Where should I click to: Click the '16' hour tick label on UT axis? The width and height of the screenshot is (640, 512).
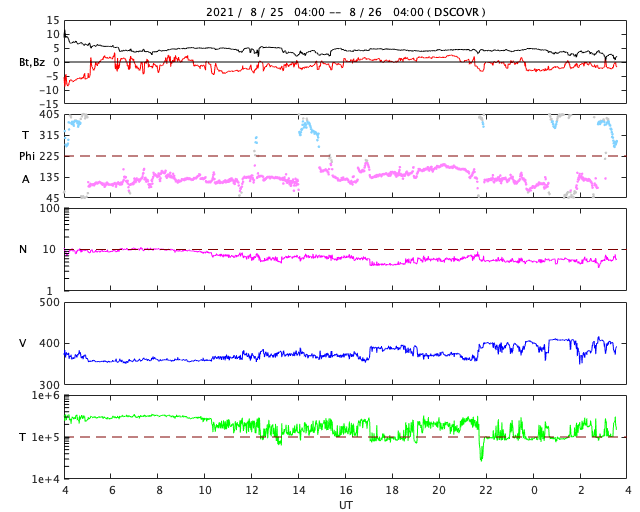[x=346, y=490]
